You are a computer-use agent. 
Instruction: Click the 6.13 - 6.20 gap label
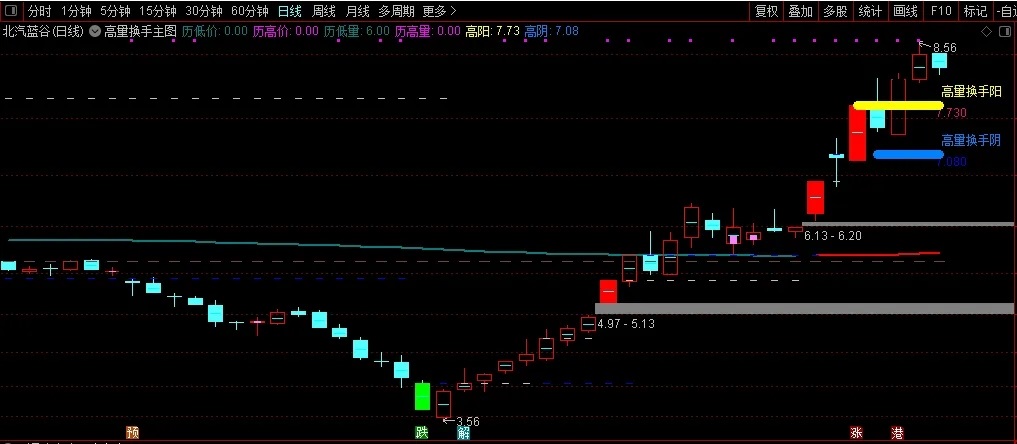click(833, 236)
